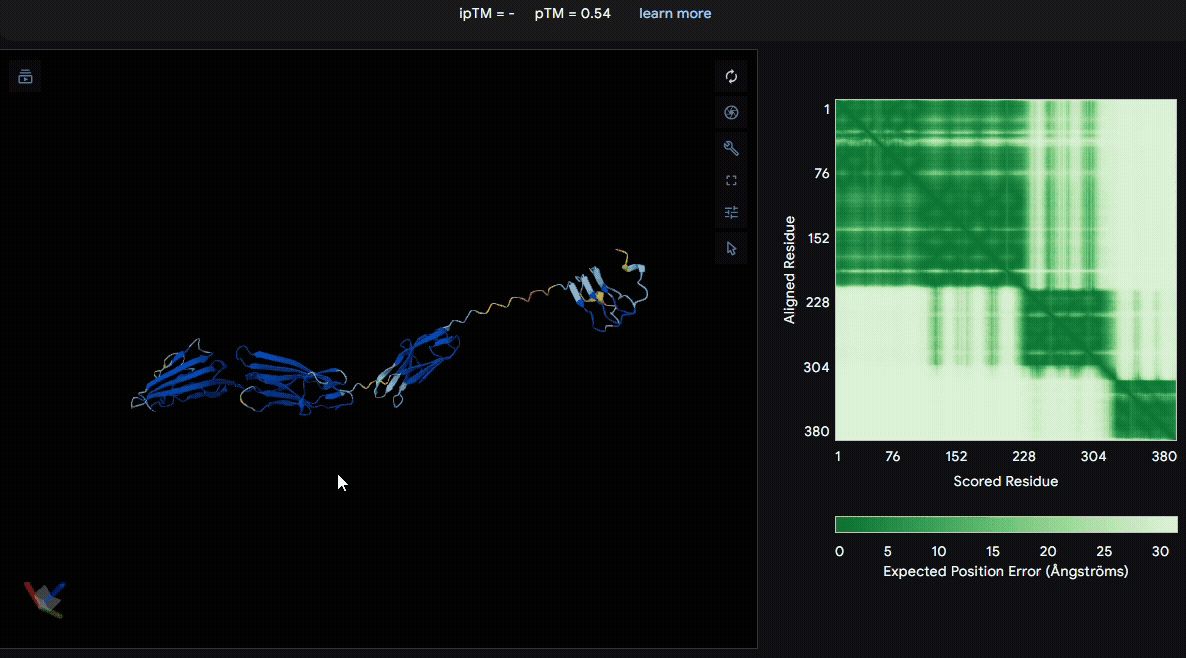Click the PAE heatmap plot
Viewport: 1186px width, 658px height.
point(1006,269)
